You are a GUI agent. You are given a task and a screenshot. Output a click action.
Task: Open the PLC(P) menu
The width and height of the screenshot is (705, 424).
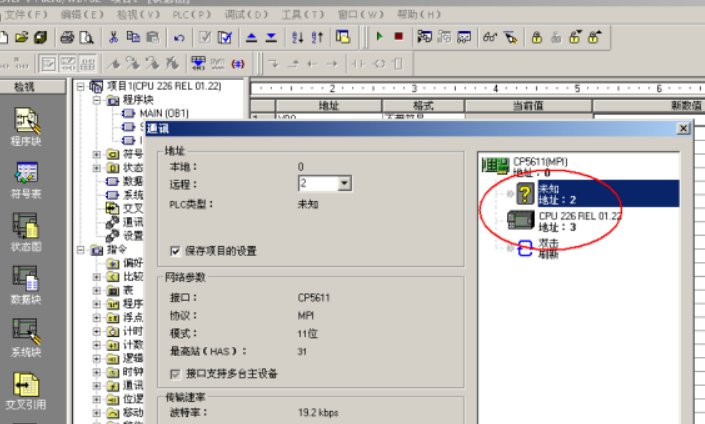click(192, 14)
